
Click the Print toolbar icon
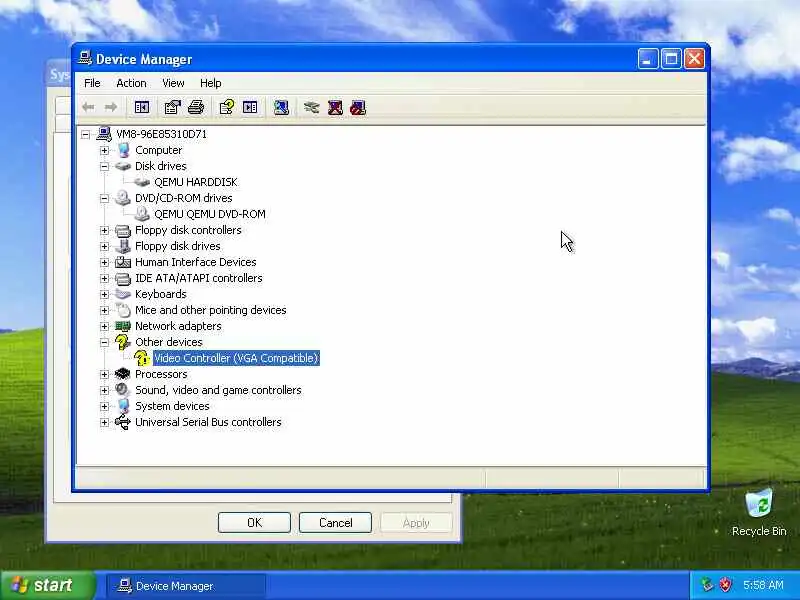pyautogui.click(x=196, y=107)
